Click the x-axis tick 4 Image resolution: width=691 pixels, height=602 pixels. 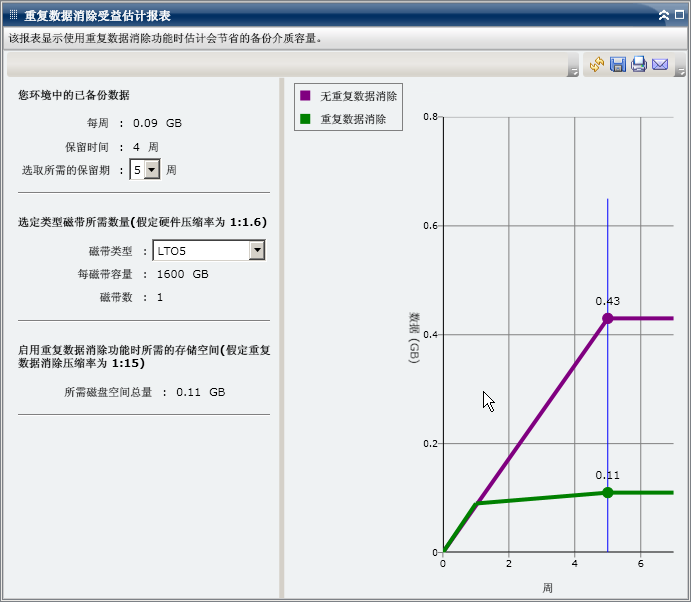click(575, 563)
